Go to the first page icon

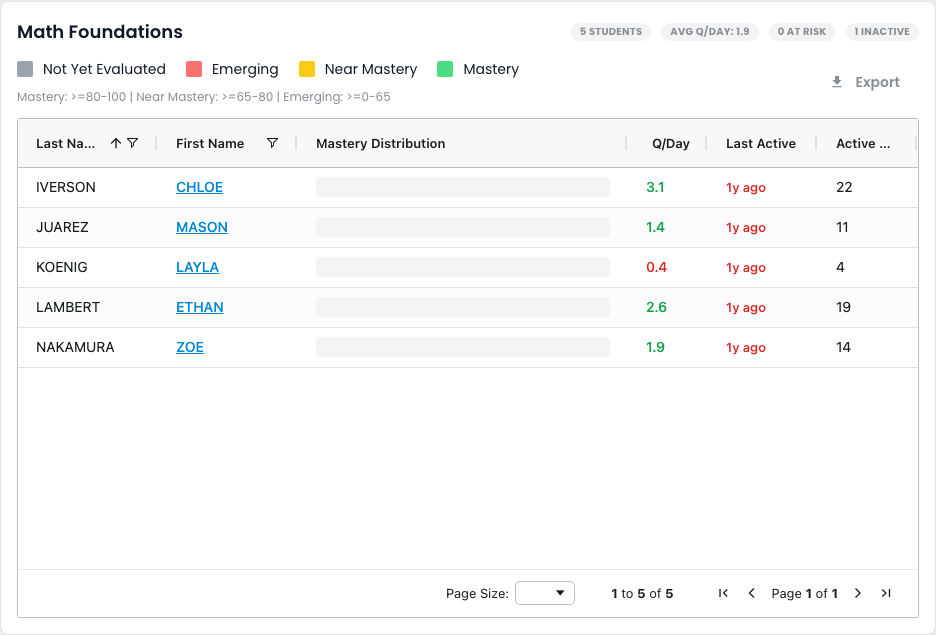(723, 593)
